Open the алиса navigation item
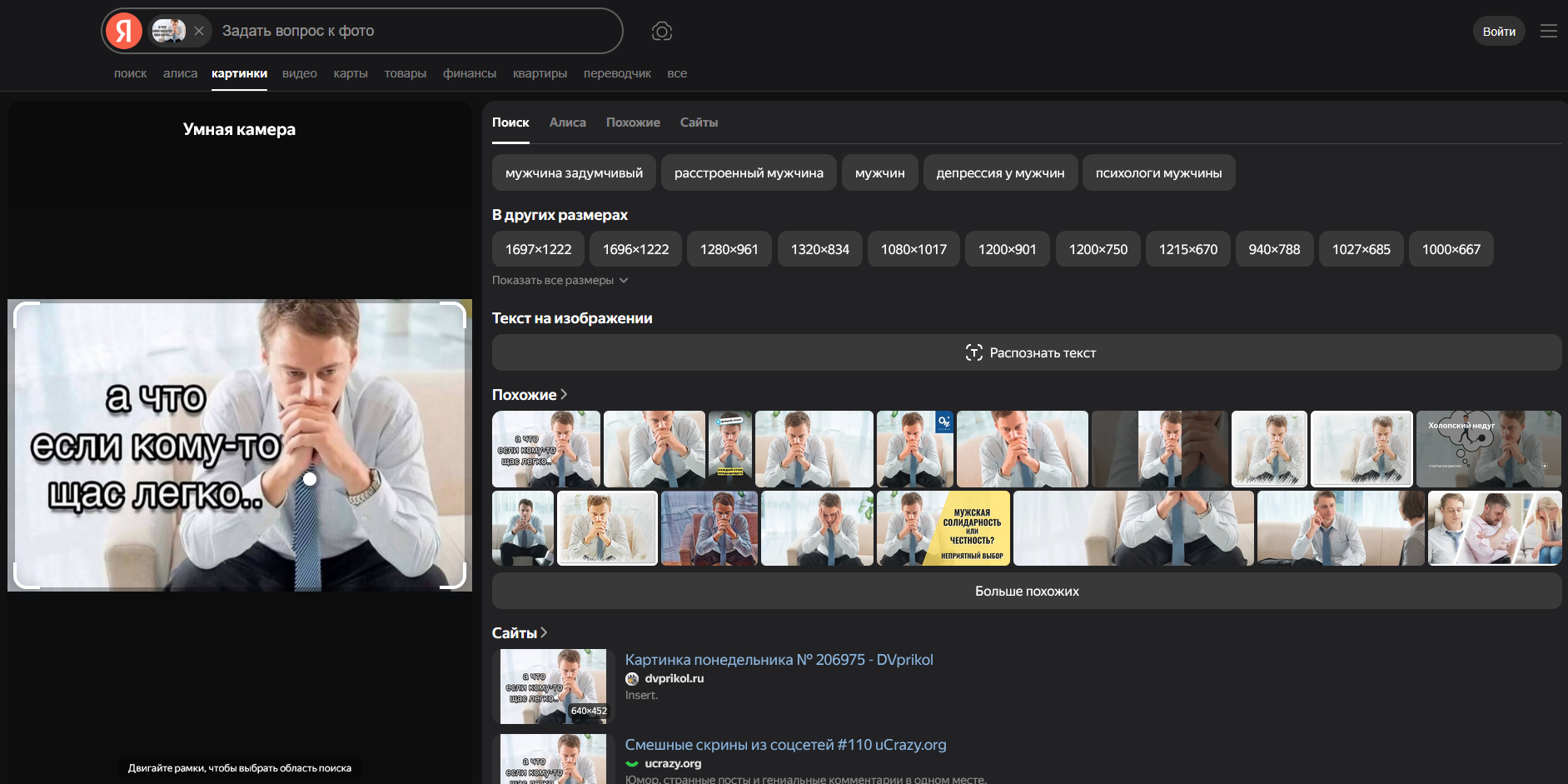The image size is (1568, 784). click(180, 73)
